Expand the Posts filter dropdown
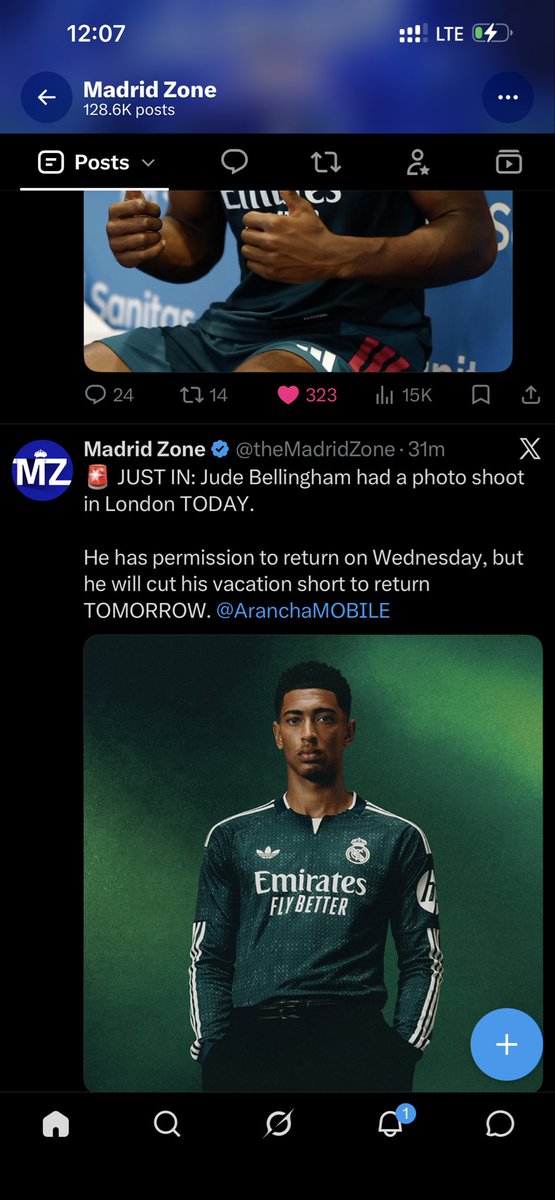The height and width of the screenshot is (1200, 555). tap(97, 162)
